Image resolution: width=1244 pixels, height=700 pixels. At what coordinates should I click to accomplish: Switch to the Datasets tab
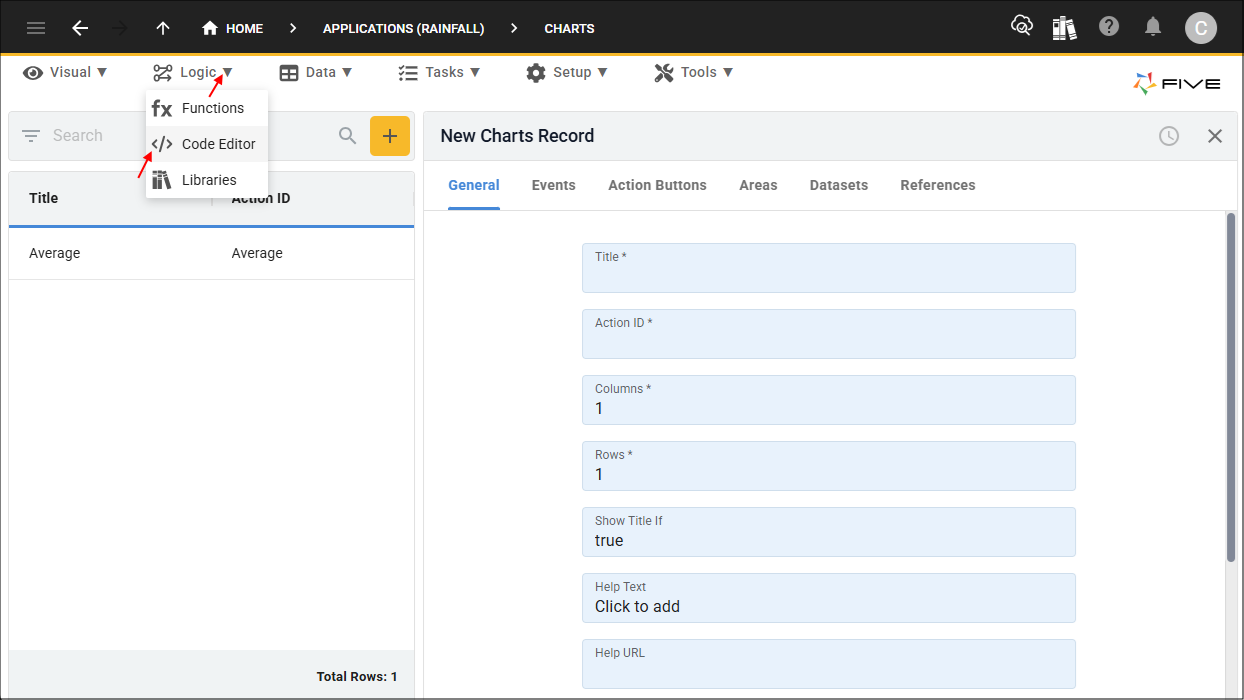[x=838, y=185]
